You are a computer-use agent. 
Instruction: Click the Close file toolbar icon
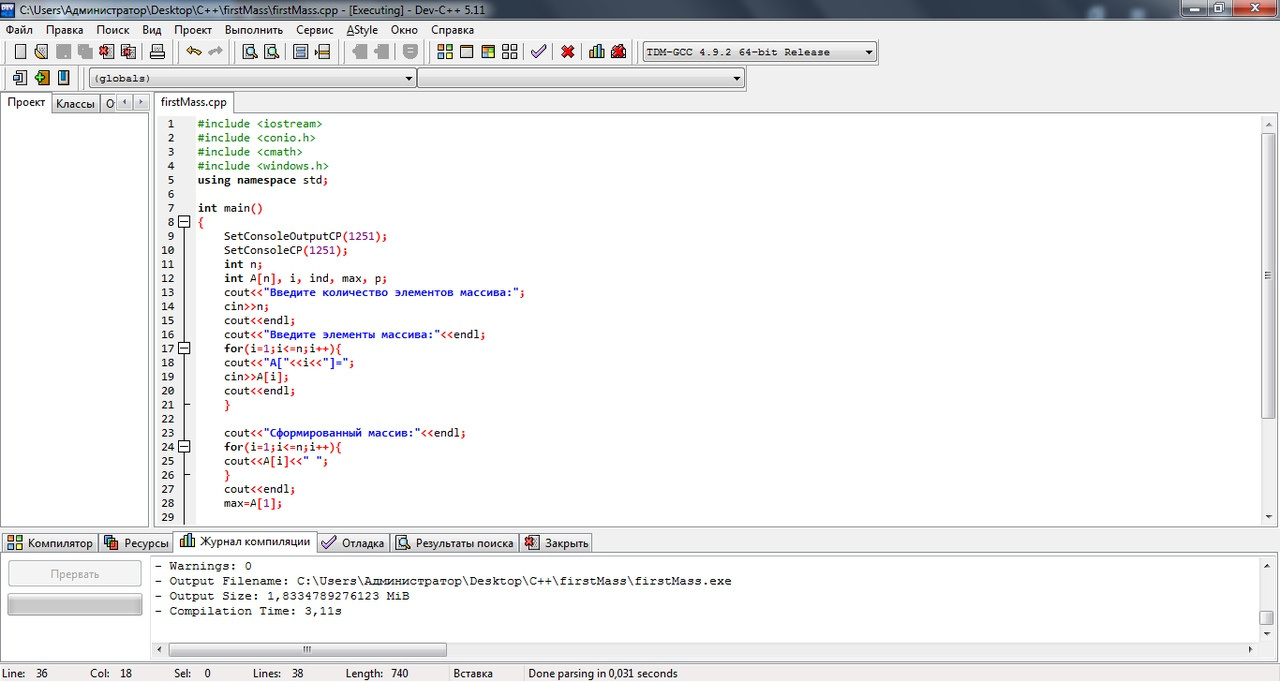tap(107, 52)
